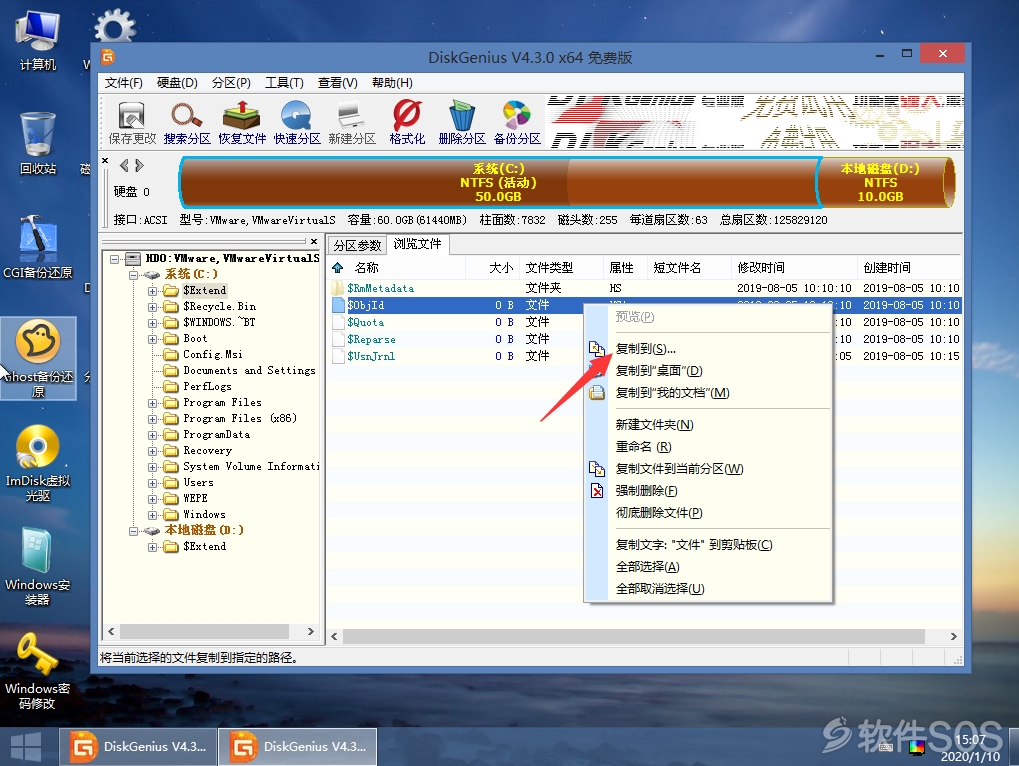Choose 重命名(R) in context menu

coord(708,447)
